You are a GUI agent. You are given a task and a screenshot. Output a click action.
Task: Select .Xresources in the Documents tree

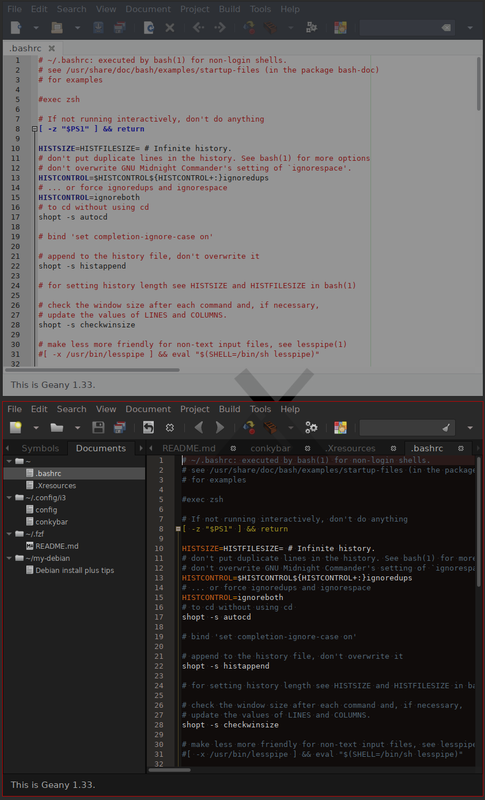[x=56, y=486]
